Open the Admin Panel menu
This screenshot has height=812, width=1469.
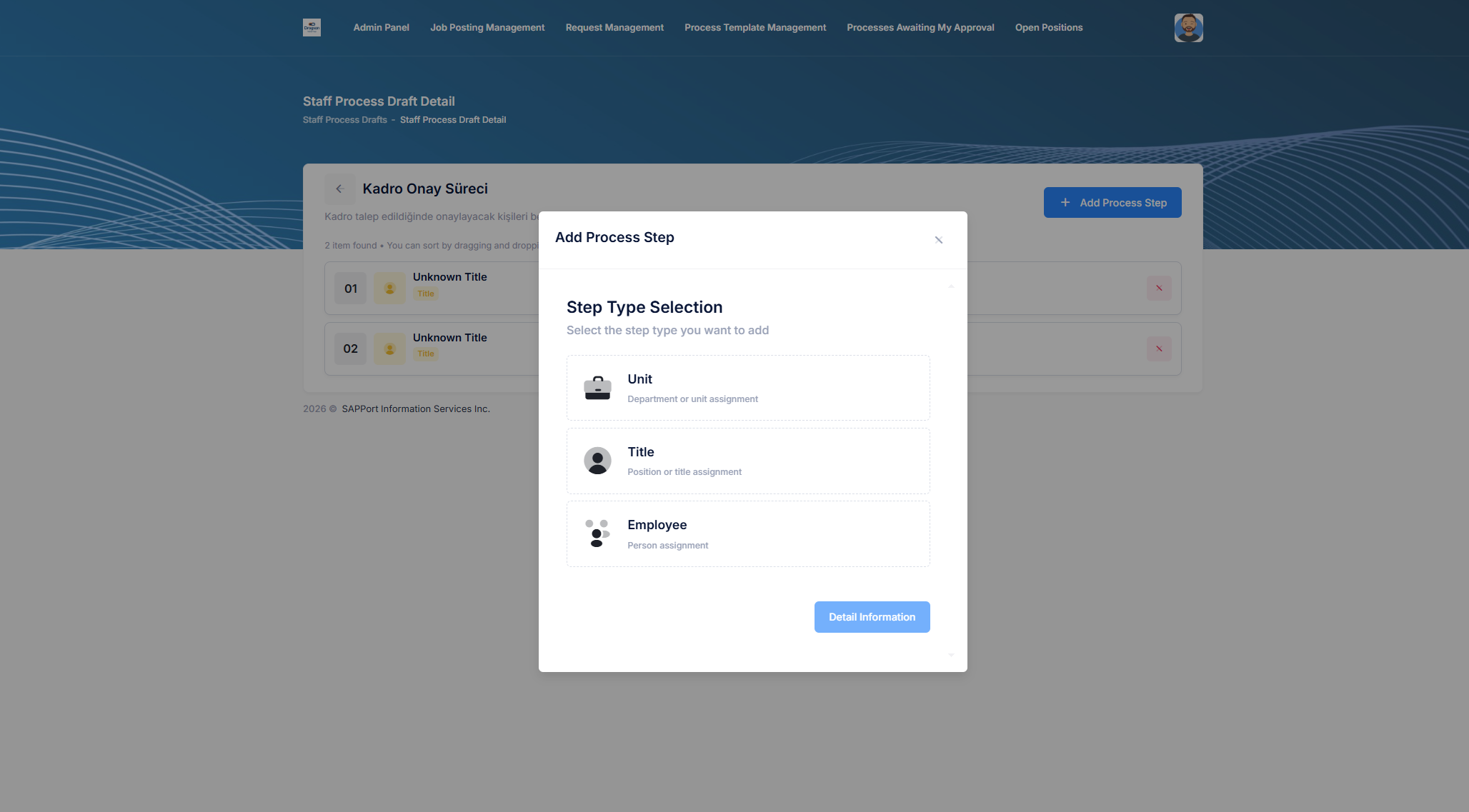381,28
